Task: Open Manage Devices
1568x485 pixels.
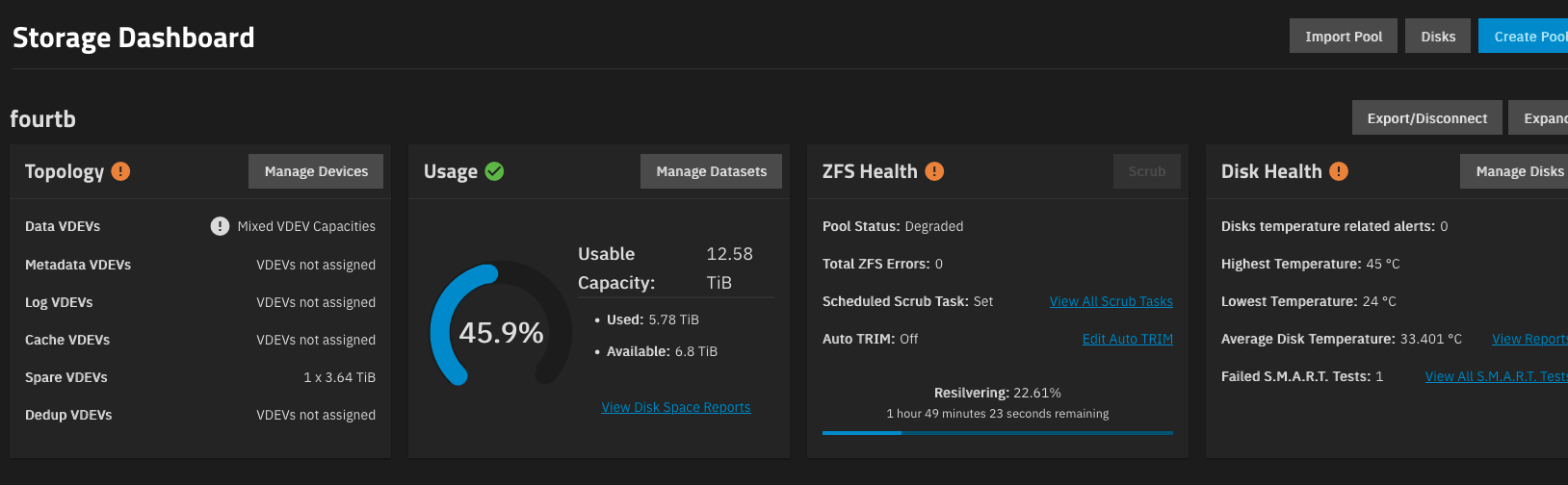Action: pos(316,171)
